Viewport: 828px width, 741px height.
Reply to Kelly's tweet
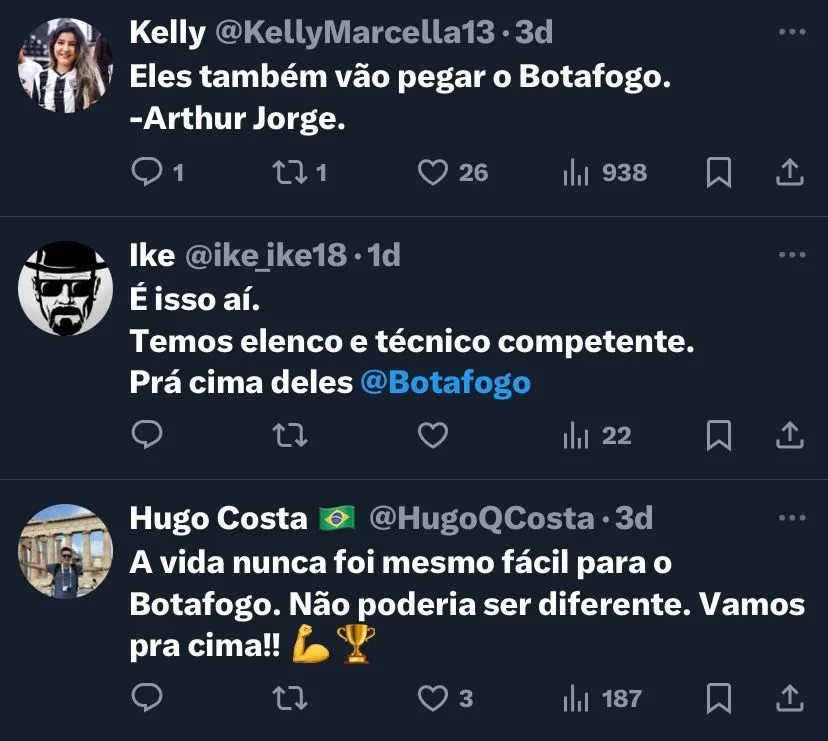coord(147,173)
